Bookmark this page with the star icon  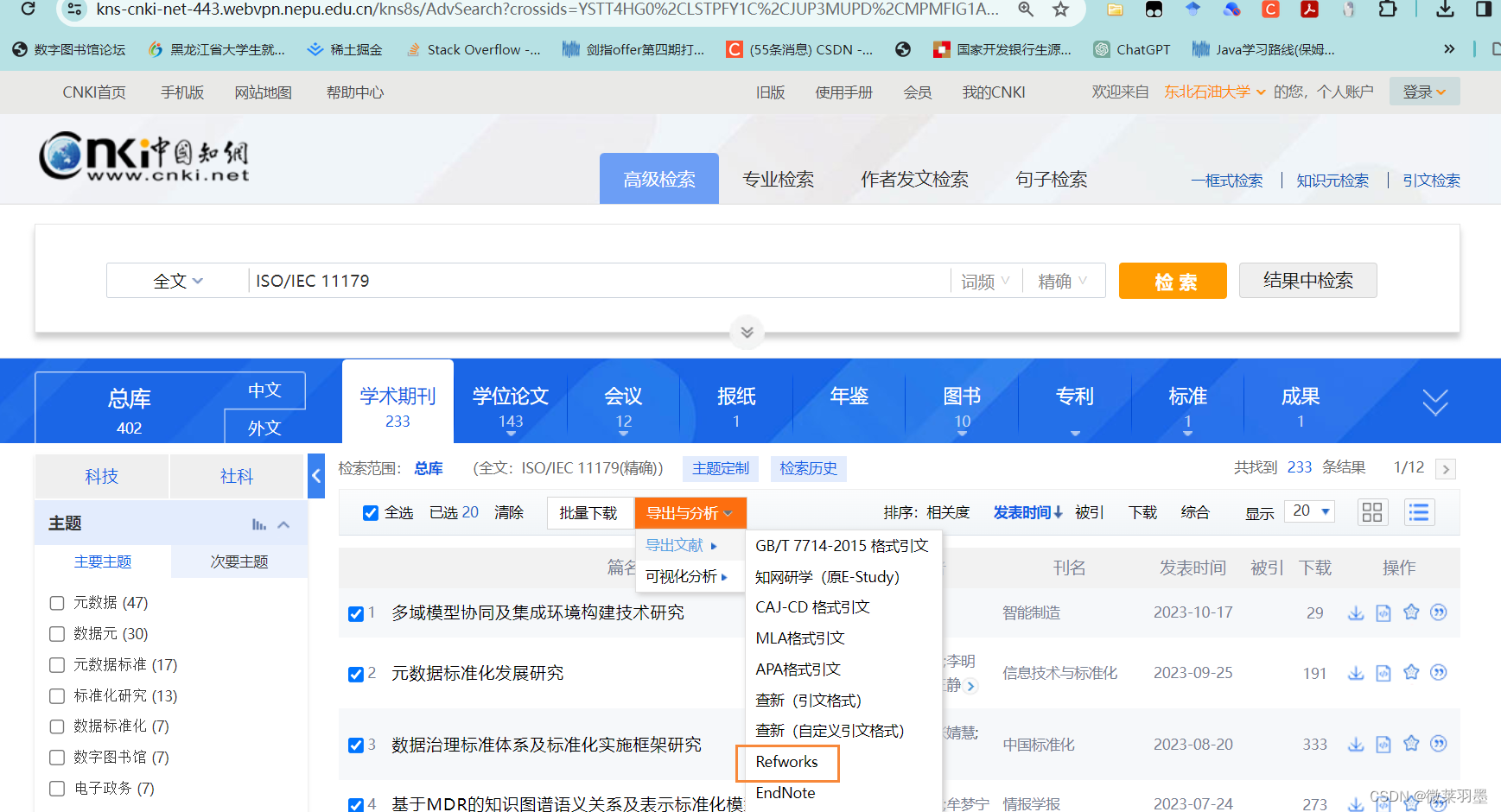[1060, 10]
